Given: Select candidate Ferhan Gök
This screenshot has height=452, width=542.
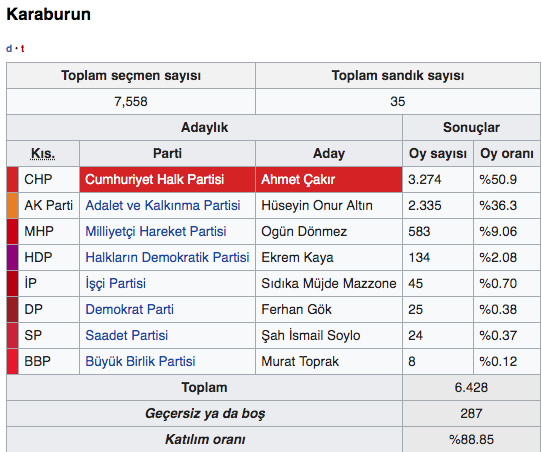Looking at the screenshot, I should (x=296, y=309).
